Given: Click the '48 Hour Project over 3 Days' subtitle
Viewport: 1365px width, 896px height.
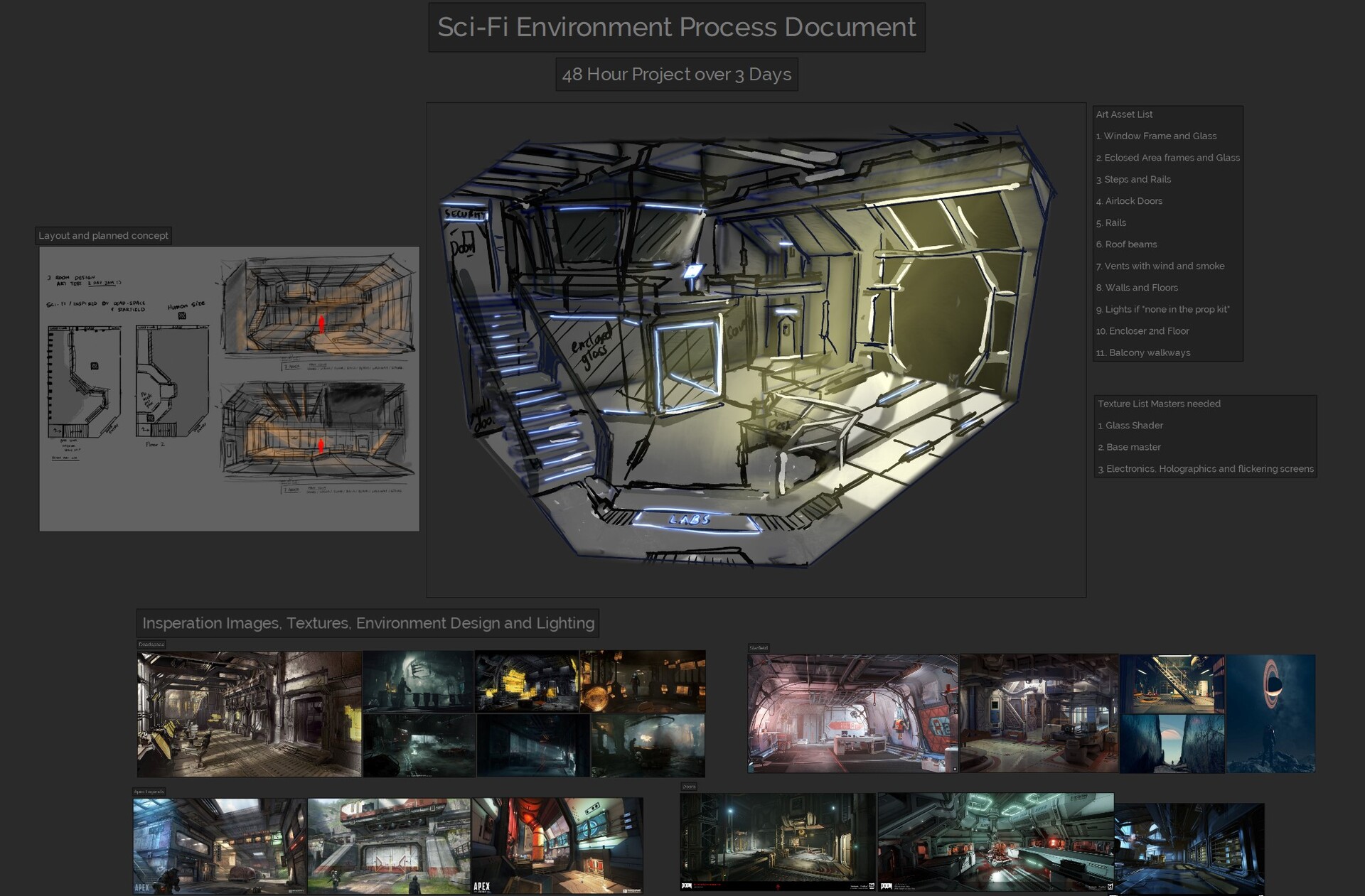Looking at the screenshot, I should click(676, 73).
